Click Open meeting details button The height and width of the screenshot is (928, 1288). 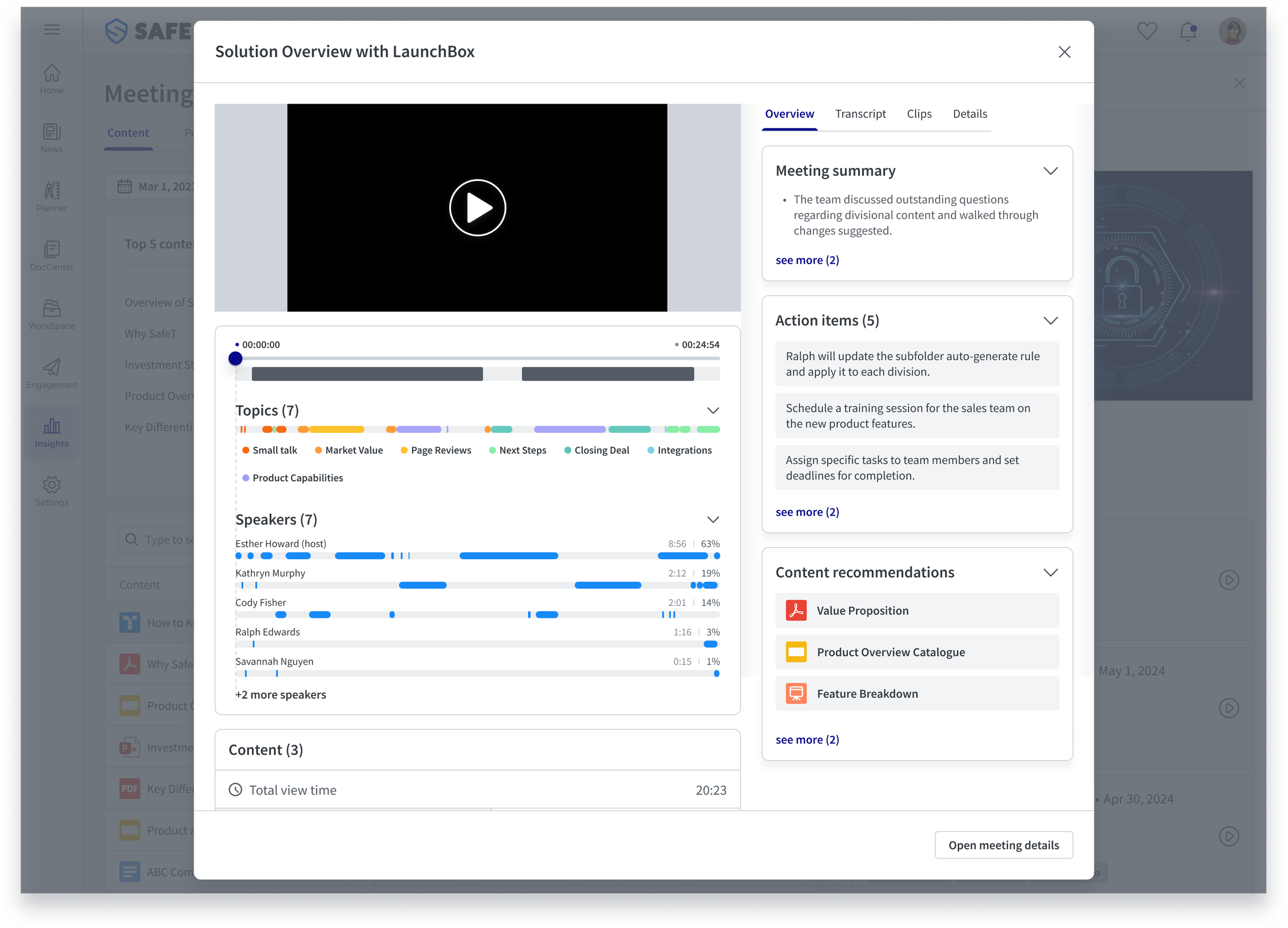pos(1003,845)
